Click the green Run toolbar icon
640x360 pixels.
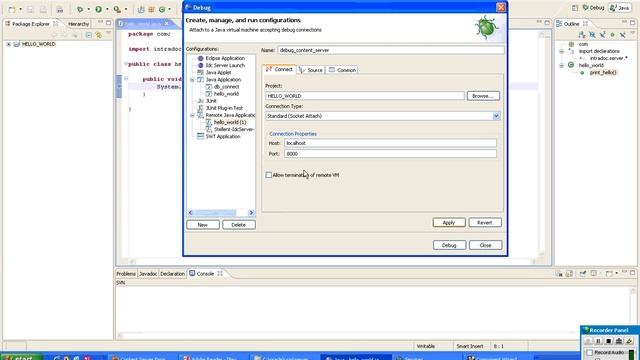click(99, 9)
